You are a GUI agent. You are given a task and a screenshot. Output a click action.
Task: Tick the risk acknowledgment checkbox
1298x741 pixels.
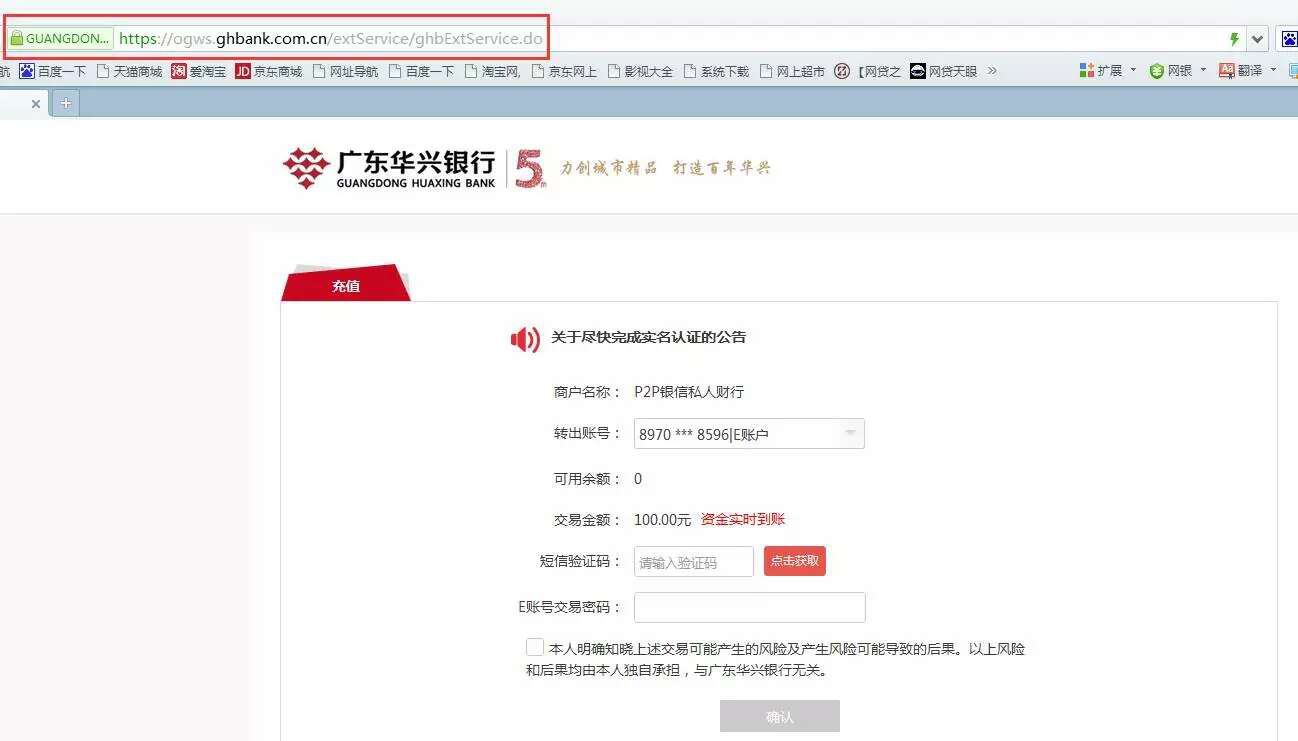tap(535, 647)
